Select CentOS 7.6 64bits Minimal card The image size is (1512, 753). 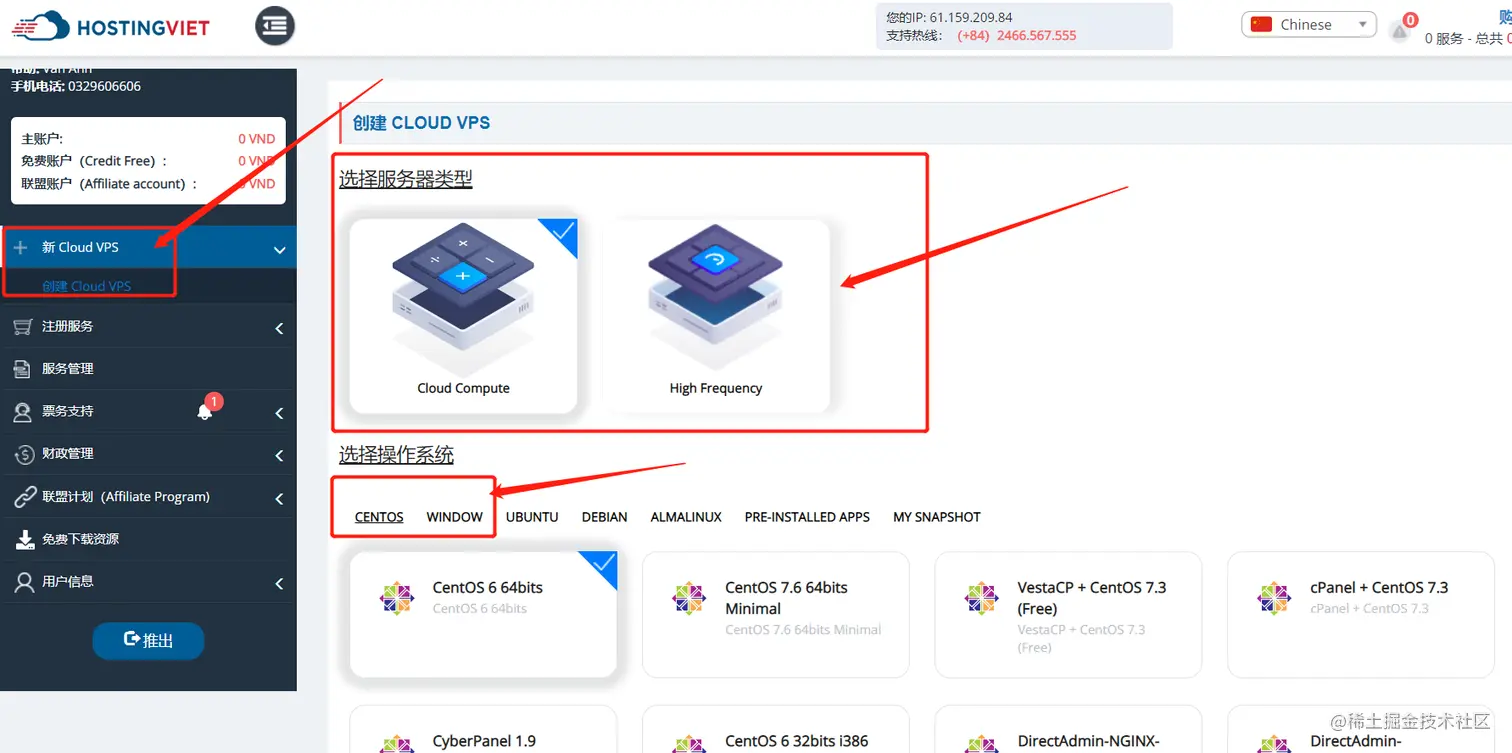click(x=775, y=614)
